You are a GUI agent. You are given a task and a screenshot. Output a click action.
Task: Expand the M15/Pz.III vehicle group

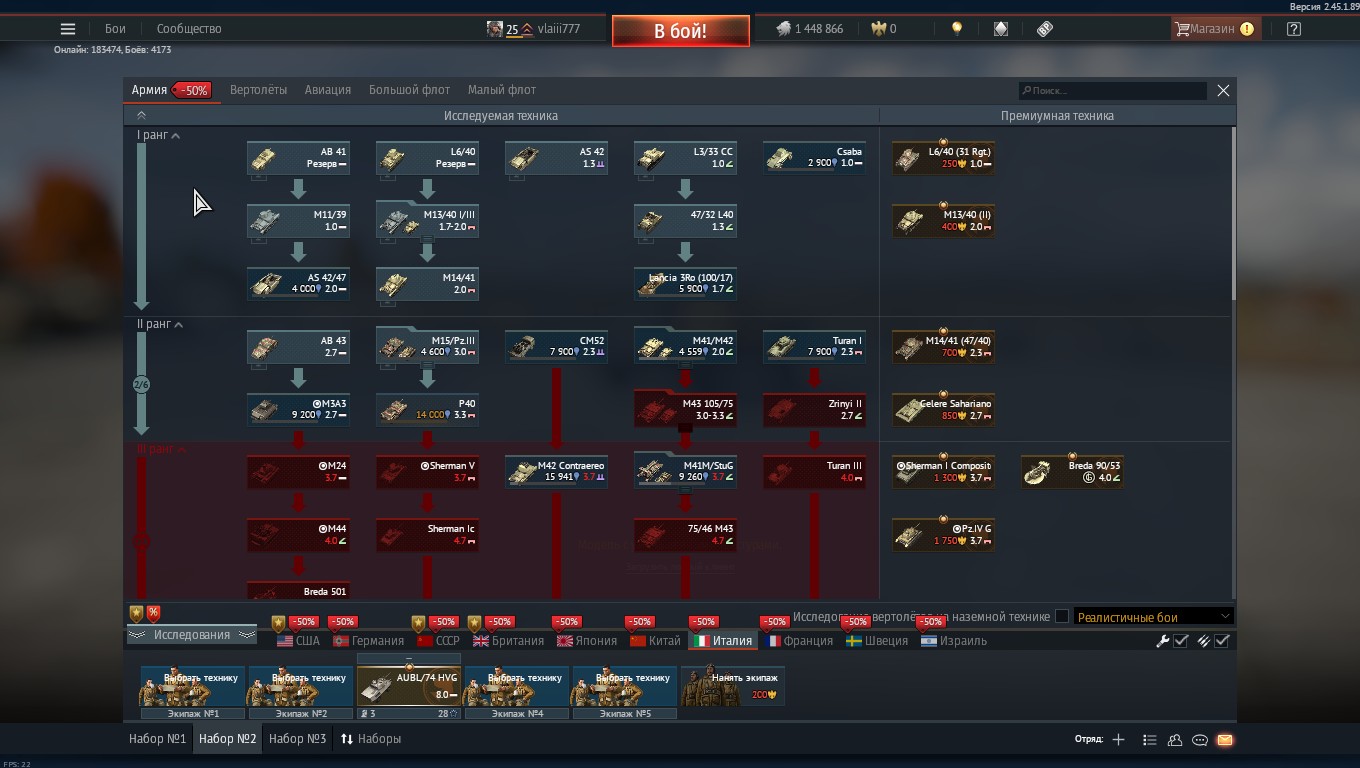pos(427,346)
